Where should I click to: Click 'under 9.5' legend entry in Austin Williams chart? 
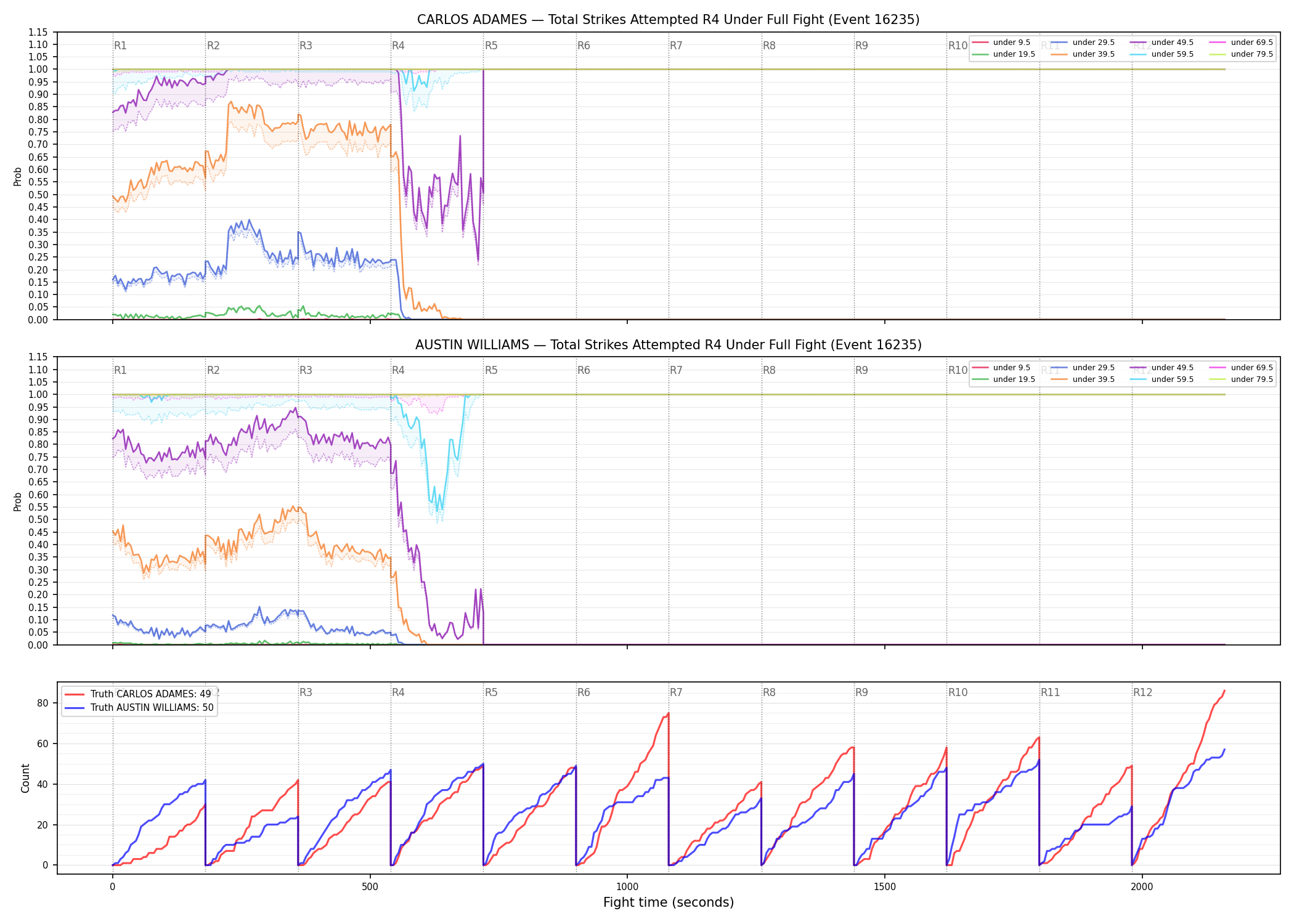click(x=1001, y=368)
